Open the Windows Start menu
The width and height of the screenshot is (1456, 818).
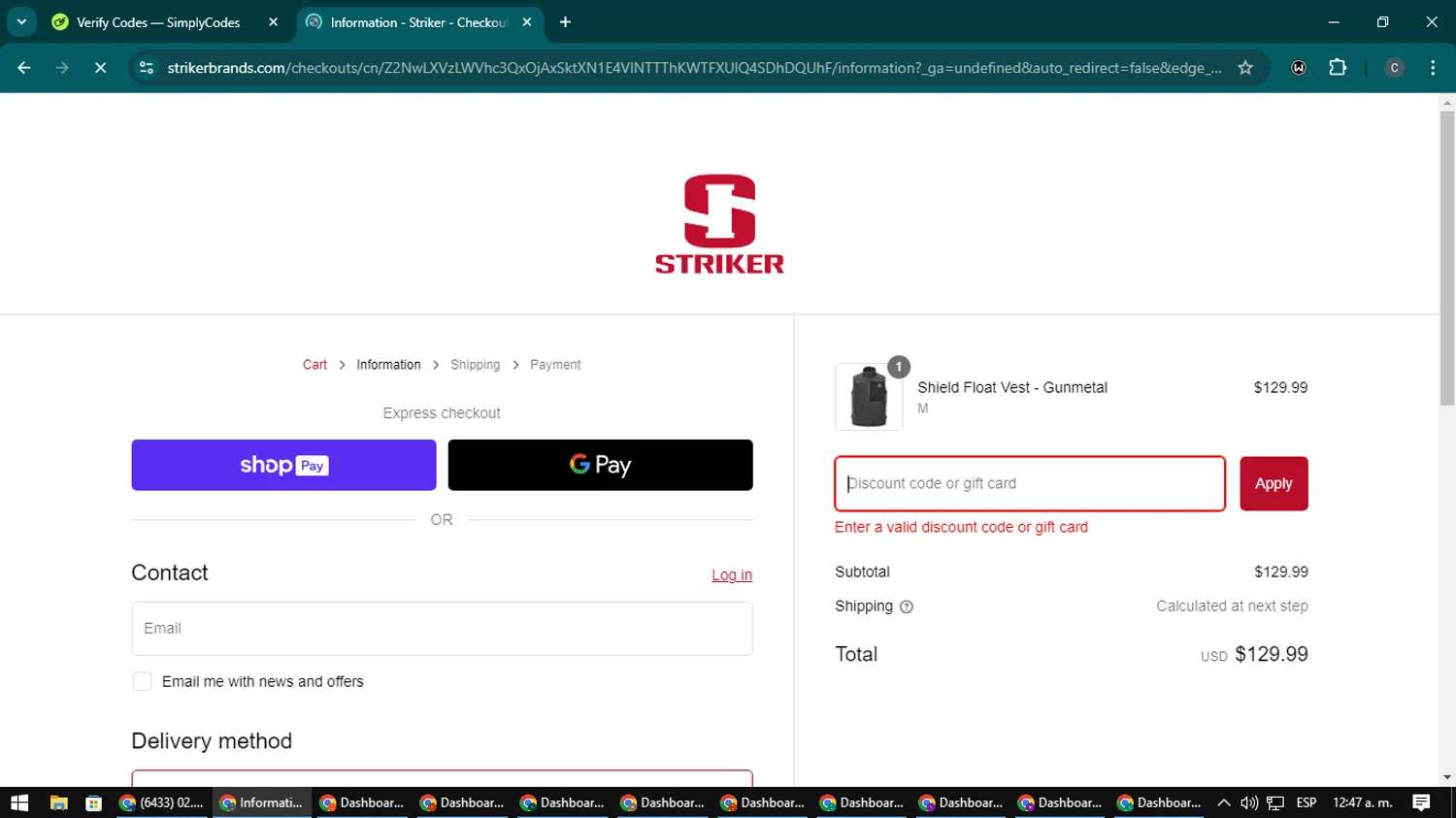click(x=19, y=802)
